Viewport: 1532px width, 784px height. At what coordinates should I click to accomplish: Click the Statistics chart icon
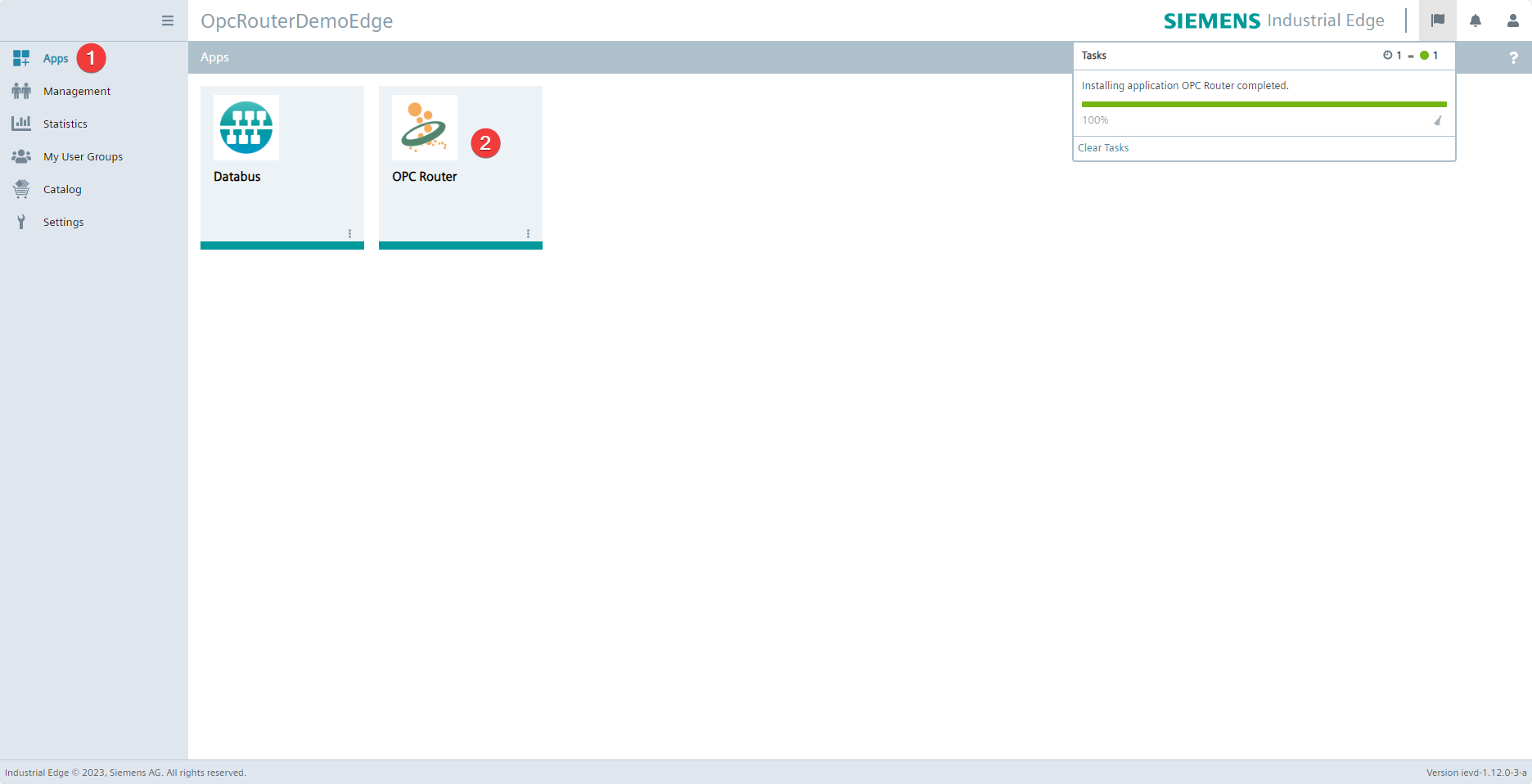coord(21,124)
